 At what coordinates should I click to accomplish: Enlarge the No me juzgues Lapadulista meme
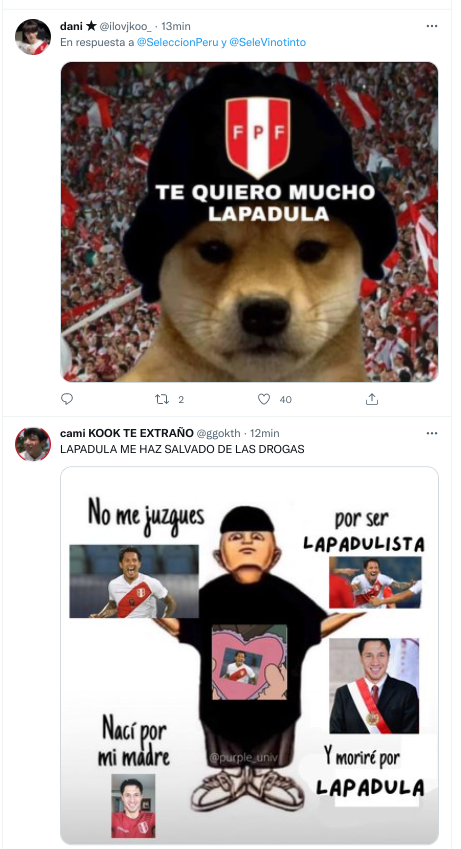click(249, 655)
